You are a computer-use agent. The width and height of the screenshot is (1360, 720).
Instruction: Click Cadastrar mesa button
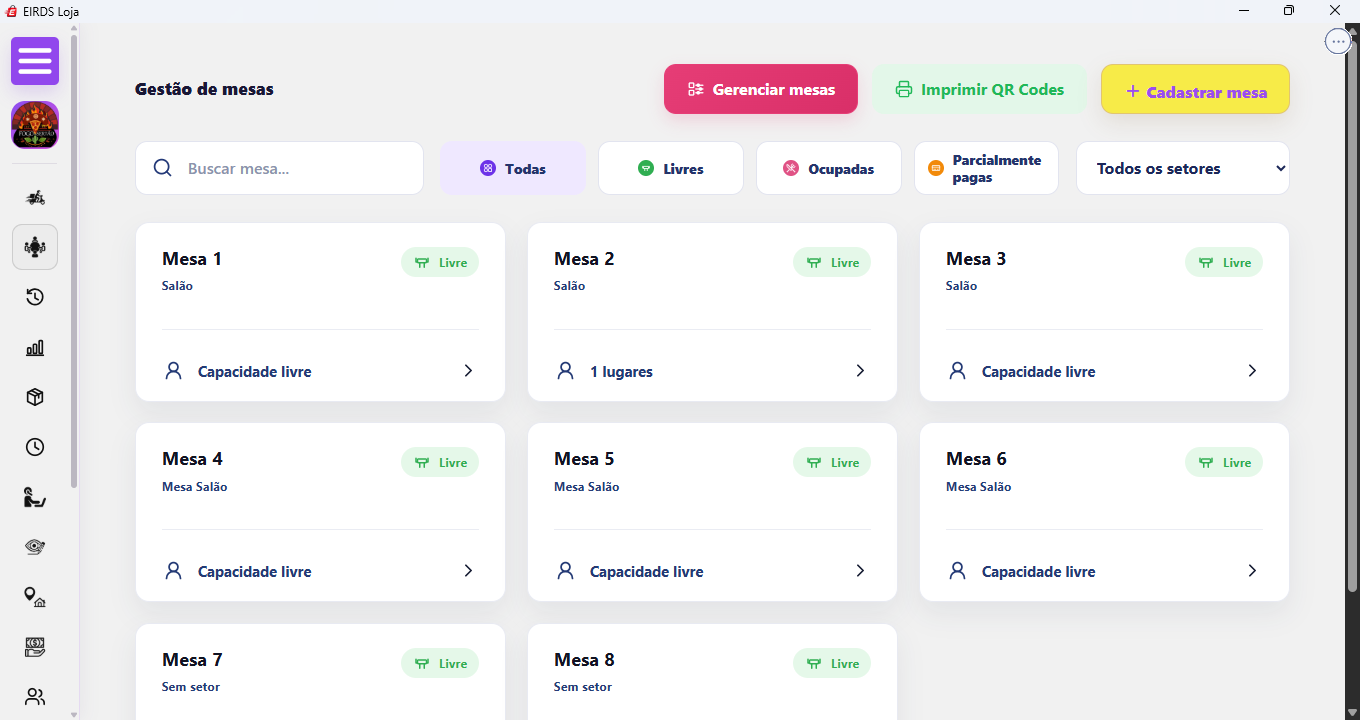(1195, 91)
